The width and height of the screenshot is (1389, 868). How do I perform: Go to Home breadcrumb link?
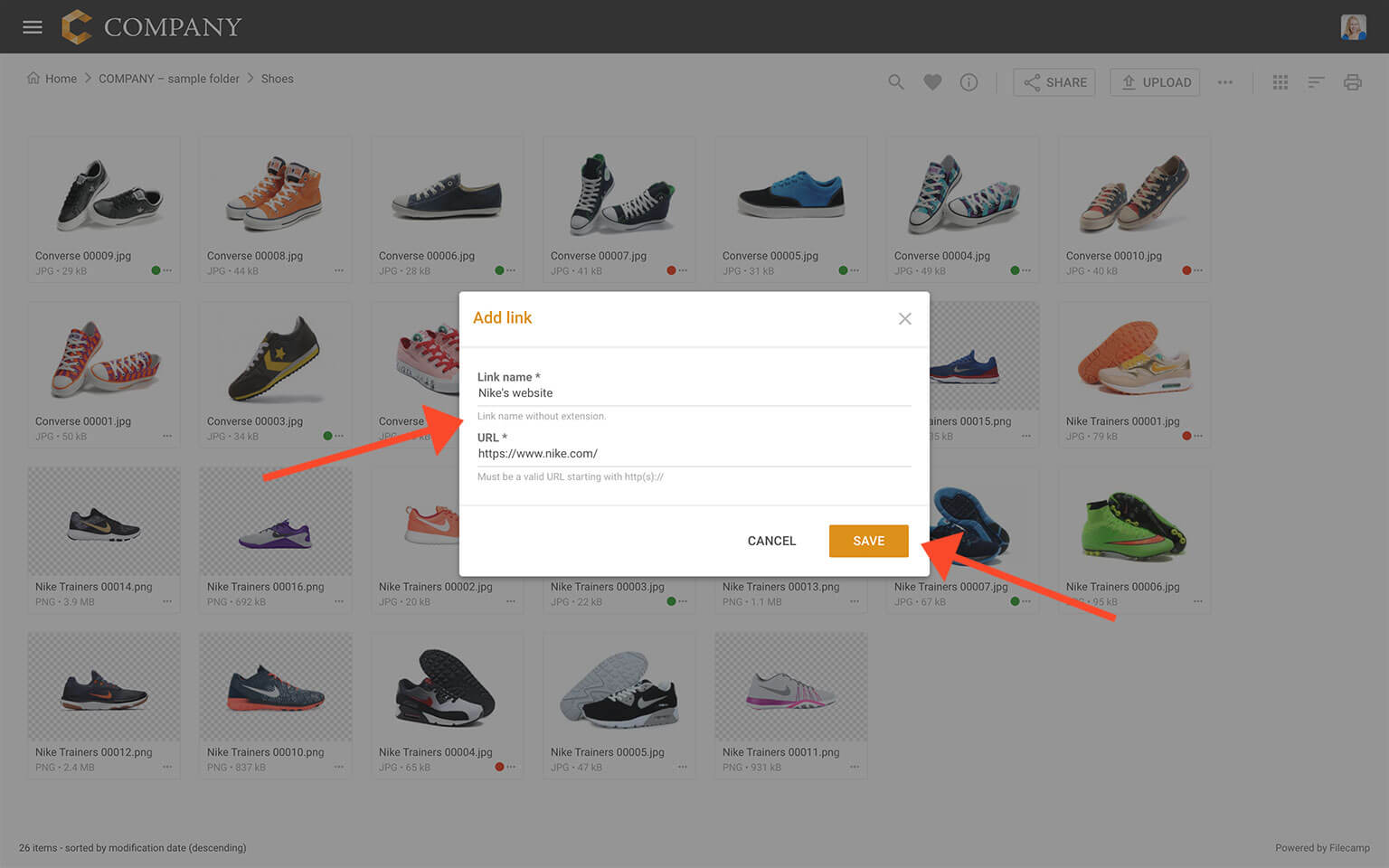(61, 79)
